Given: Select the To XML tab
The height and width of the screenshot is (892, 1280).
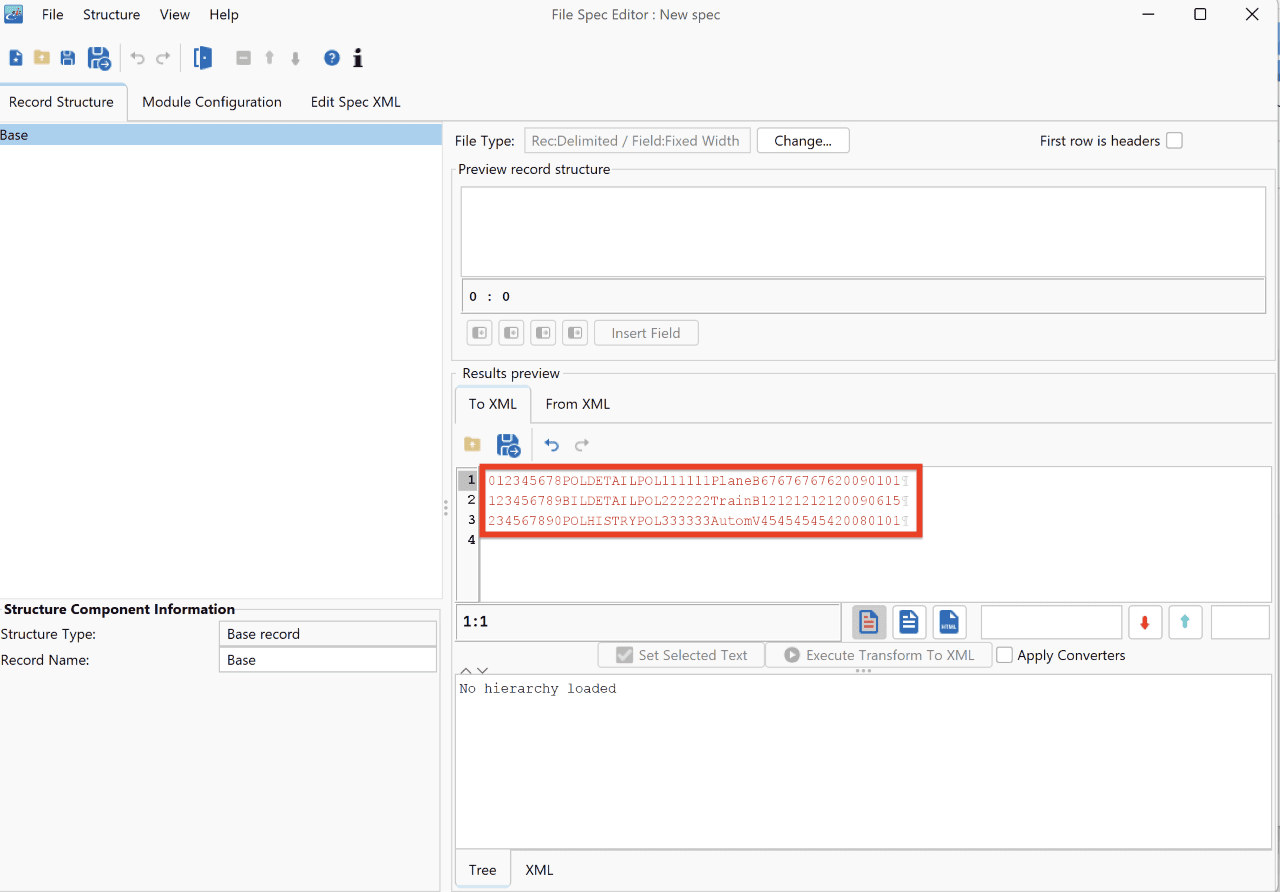Looking at the screenshot, I should 493,404.
